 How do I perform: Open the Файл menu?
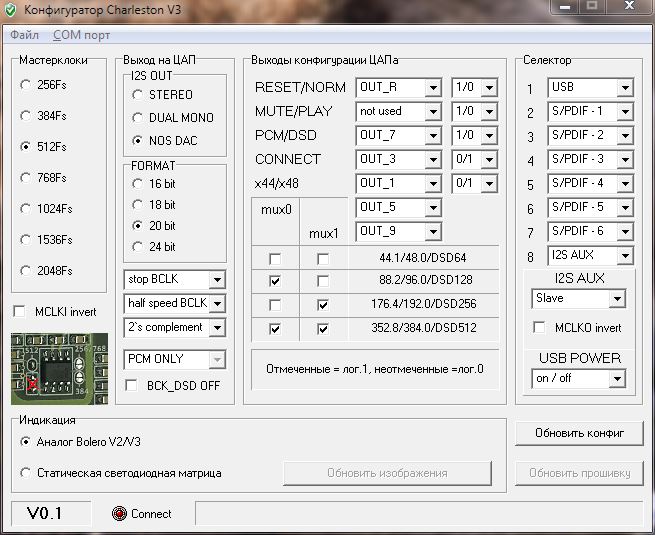(24, 35)
